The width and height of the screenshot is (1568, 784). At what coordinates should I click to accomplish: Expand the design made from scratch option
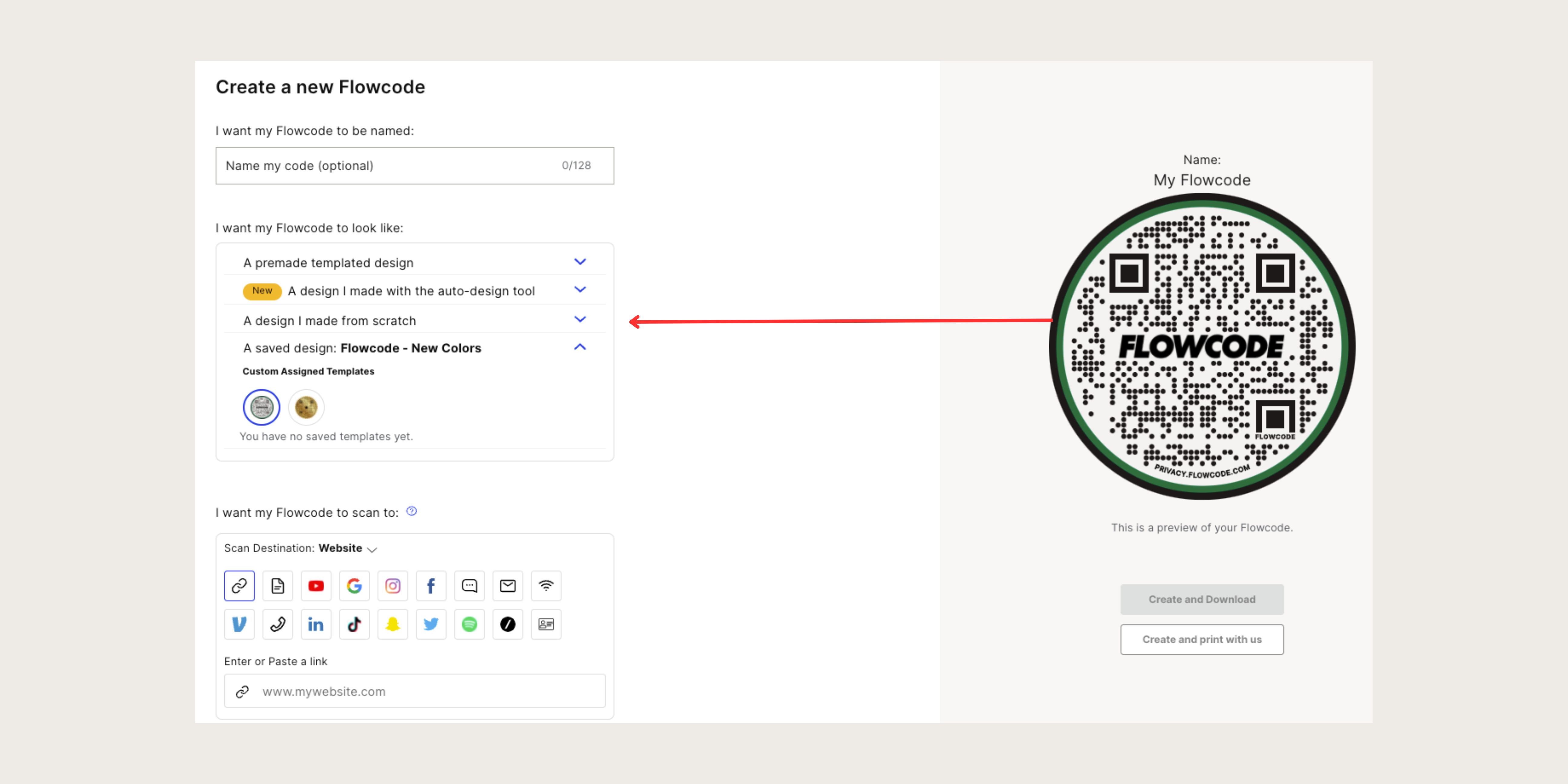(x=580, y=319)
